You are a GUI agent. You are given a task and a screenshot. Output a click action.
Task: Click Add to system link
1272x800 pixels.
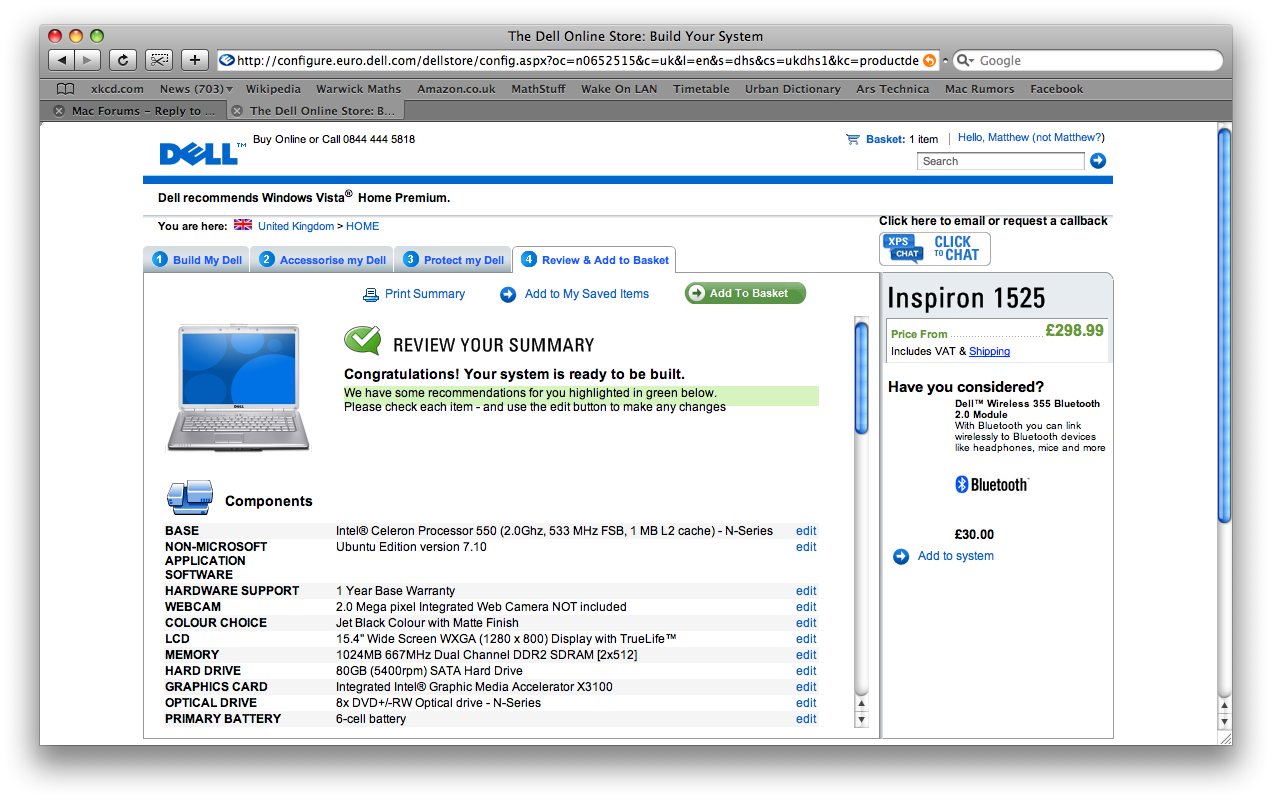click(x=956, y=556)
